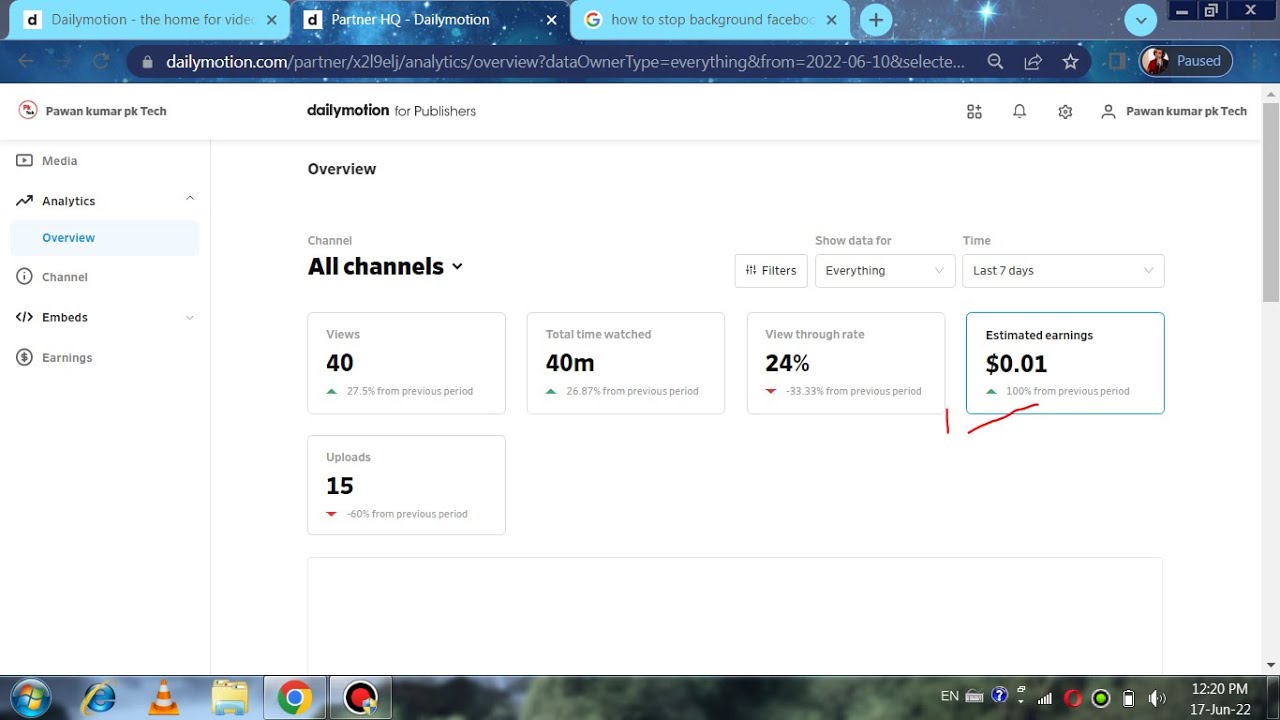This screenshot has width=1280, height=720.
Task: Click the network signal tray icon
Action: coord(1046,698)
